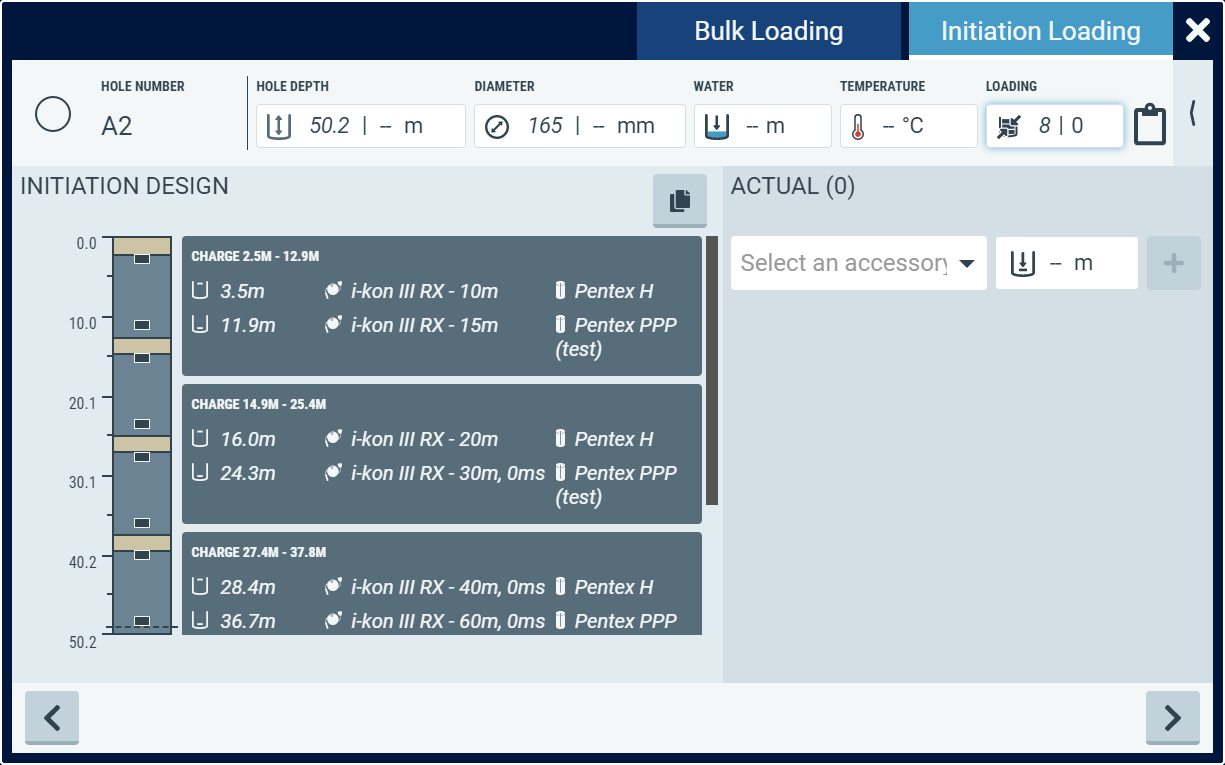Click Pentex PPP (test) beside 24.3m
The height and width of the screenshot is (765, 1225).
(x=616, y=486)
